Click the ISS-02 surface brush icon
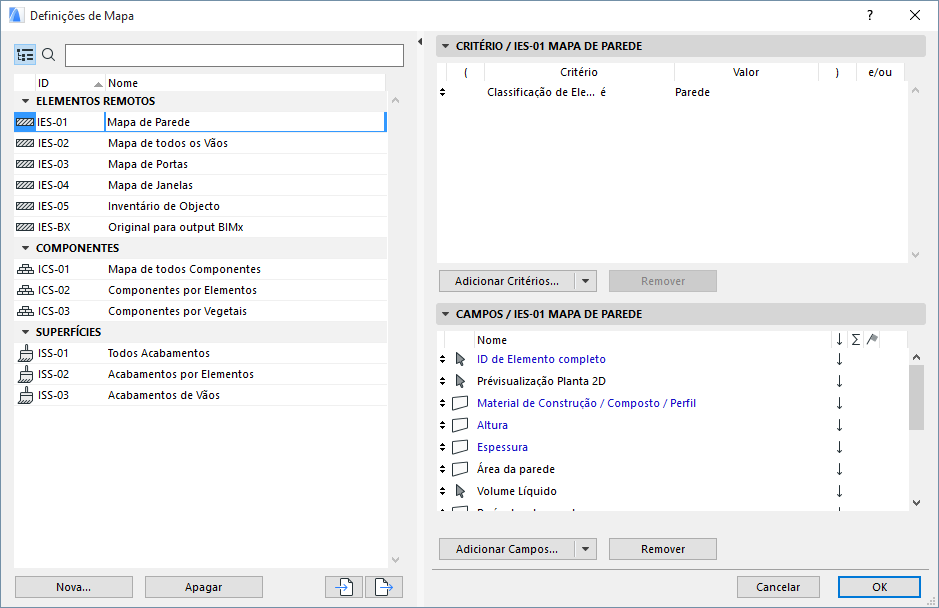Viewport: 939px width, 608px height. point(26,374)
